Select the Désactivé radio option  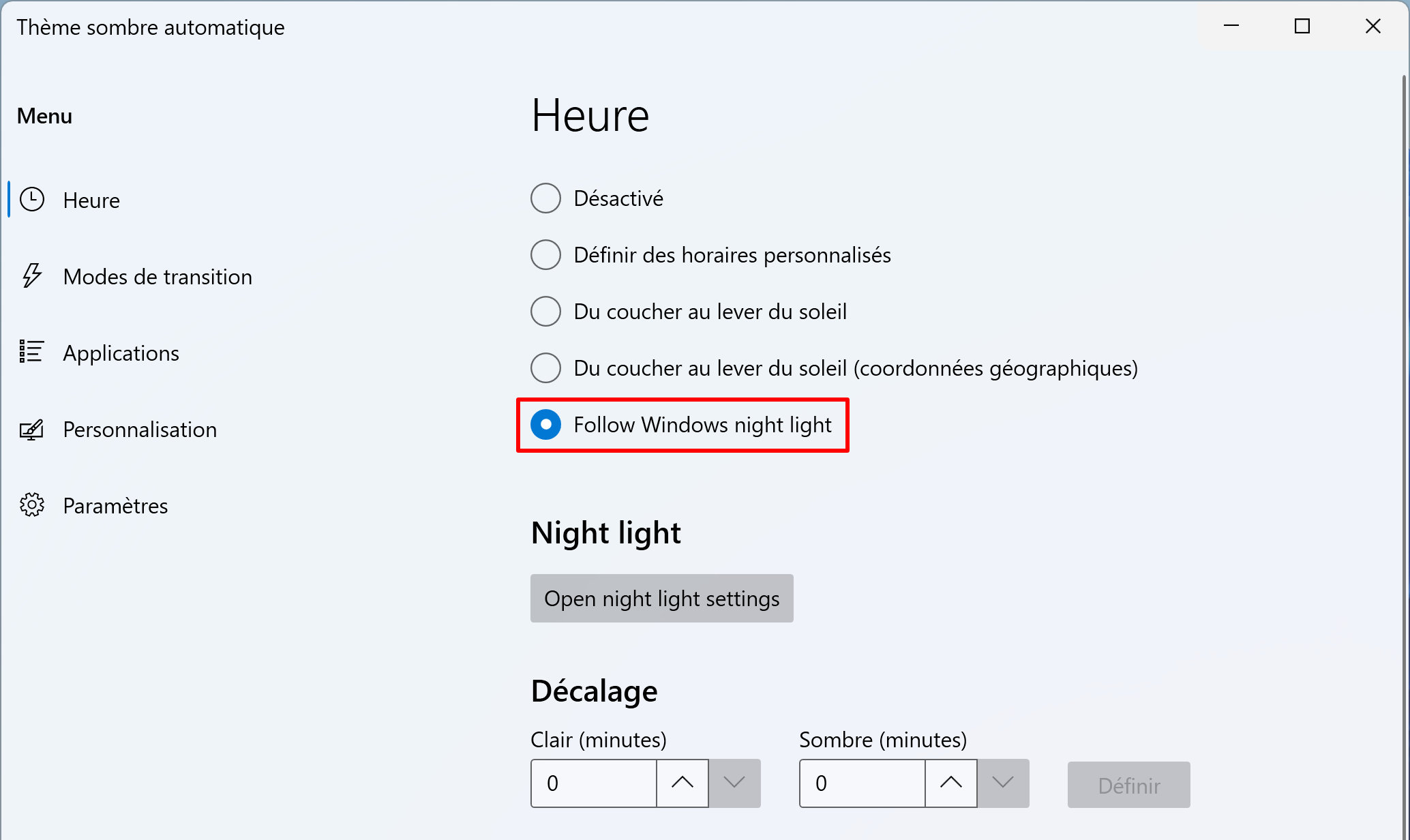pyautogui.click(x=597, y=198)
